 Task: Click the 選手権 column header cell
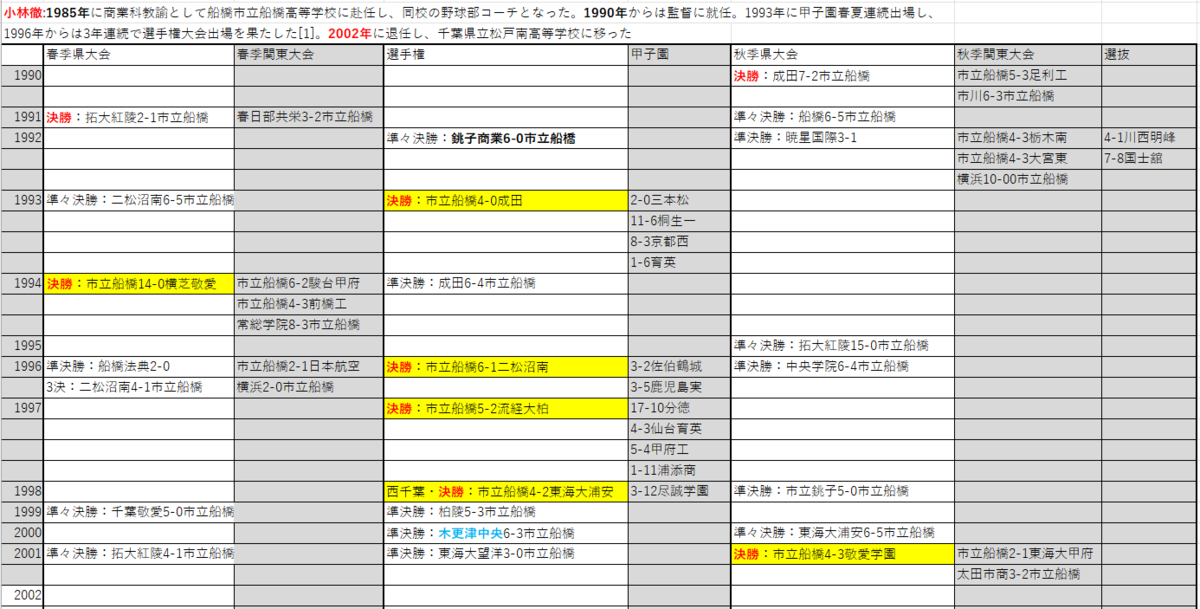pyautogui.click(x=505, y=55)
